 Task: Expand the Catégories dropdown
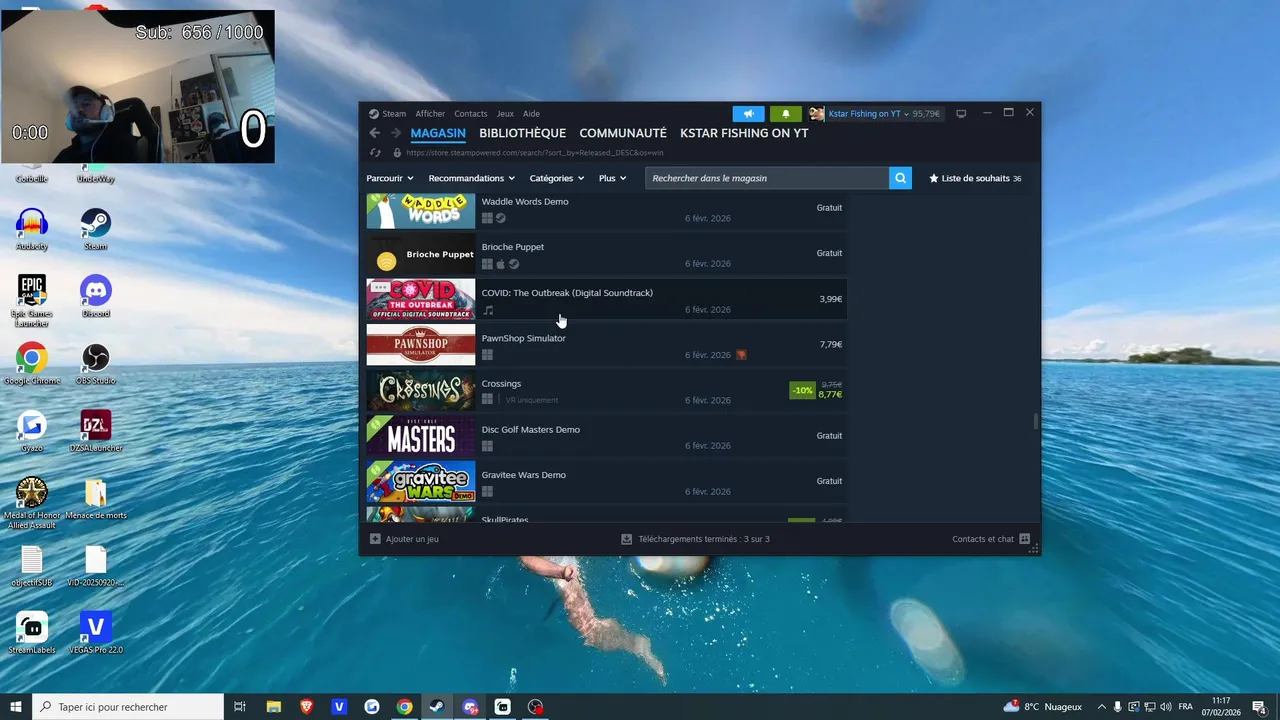(x=557, y=178)
